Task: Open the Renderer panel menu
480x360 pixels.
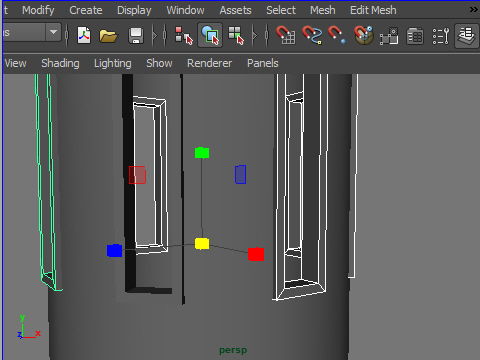Action: 209,63
